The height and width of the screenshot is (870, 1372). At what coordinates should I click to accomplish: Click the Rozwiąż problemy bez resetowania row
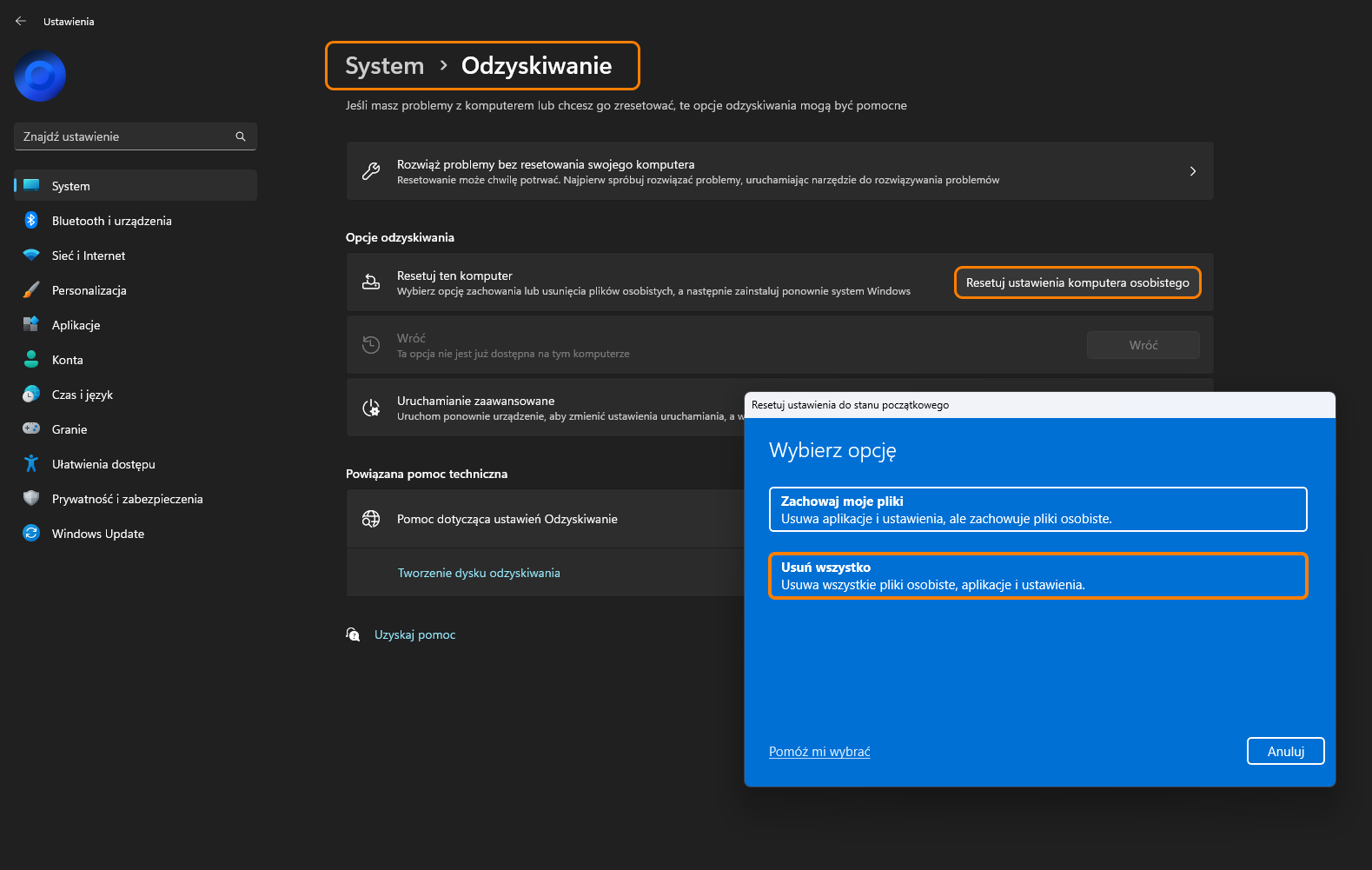click(x=779, y=171)
